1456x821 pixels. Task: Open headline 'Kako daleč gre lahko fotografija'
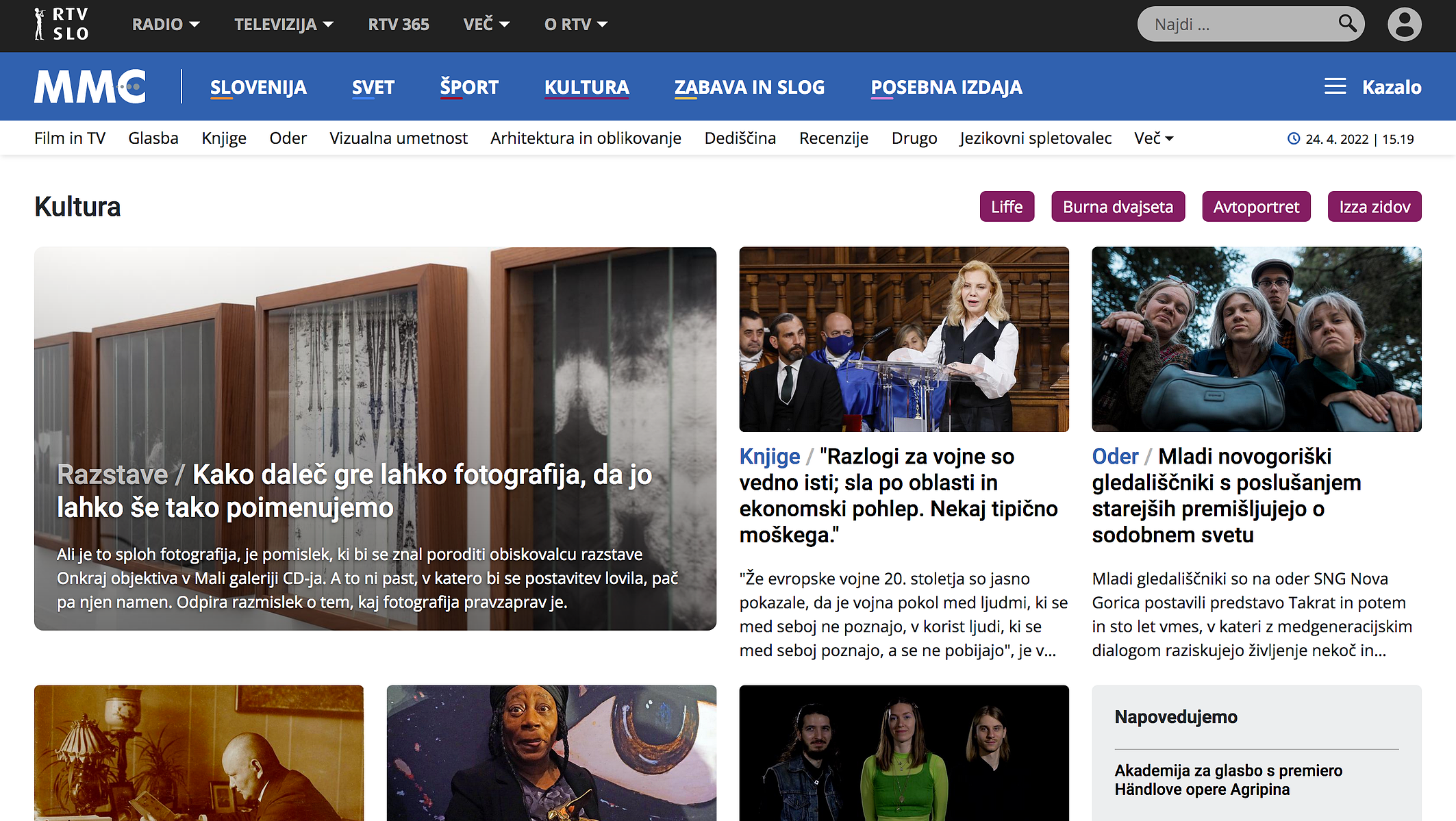[354, 491]
